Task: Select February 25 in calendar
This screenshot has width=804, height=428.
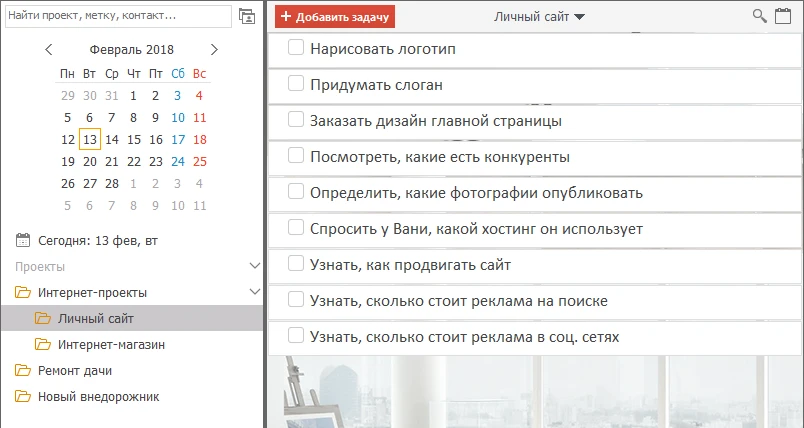Action: tap(199, 161)
